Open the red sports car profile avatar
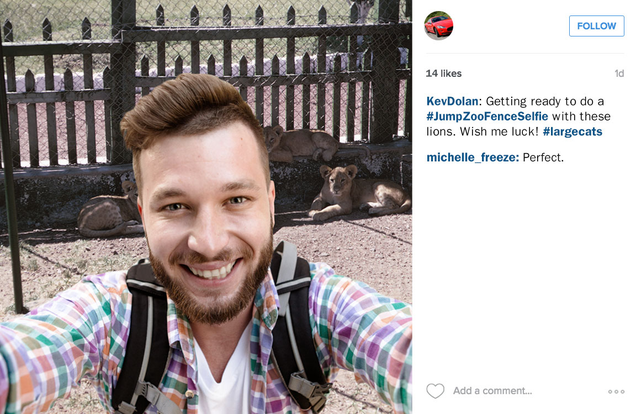636x414 pixels. [x=438, y=26]
